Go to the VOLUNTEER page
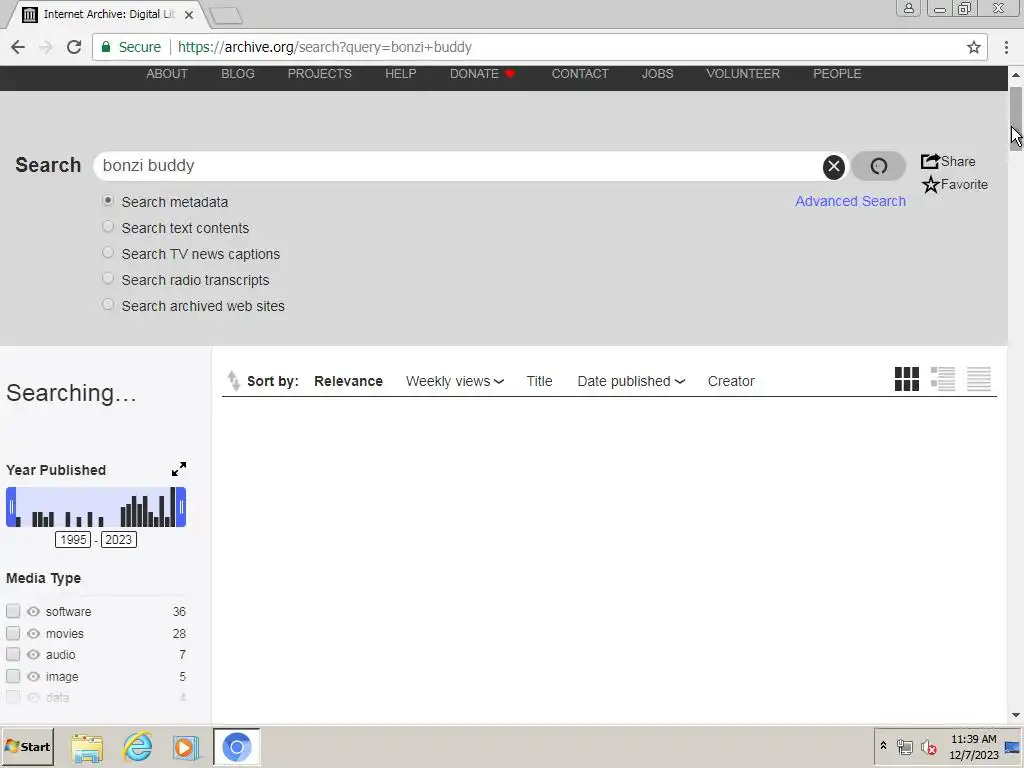This screenshot has width=1024, height=768. 743,74
